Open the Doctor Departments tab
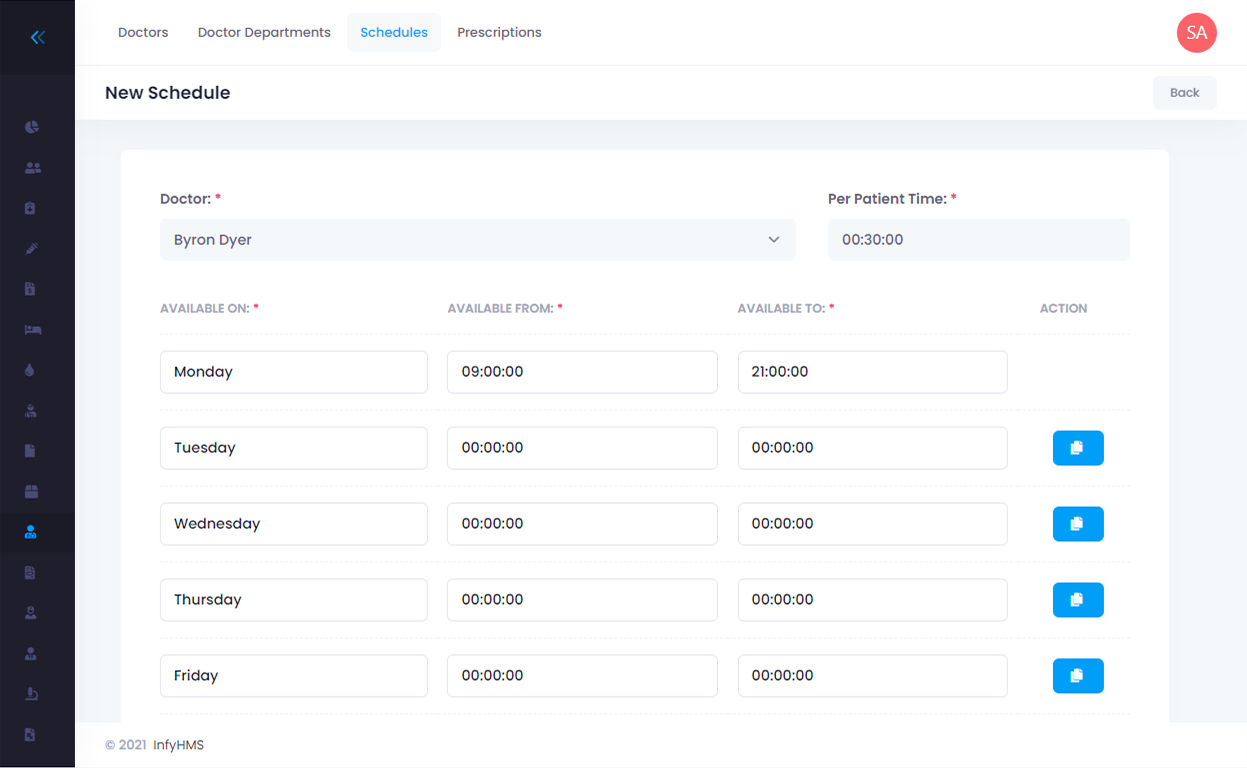Image resolution: width=1247 pixels, height=768 pixels. [264, 33]
